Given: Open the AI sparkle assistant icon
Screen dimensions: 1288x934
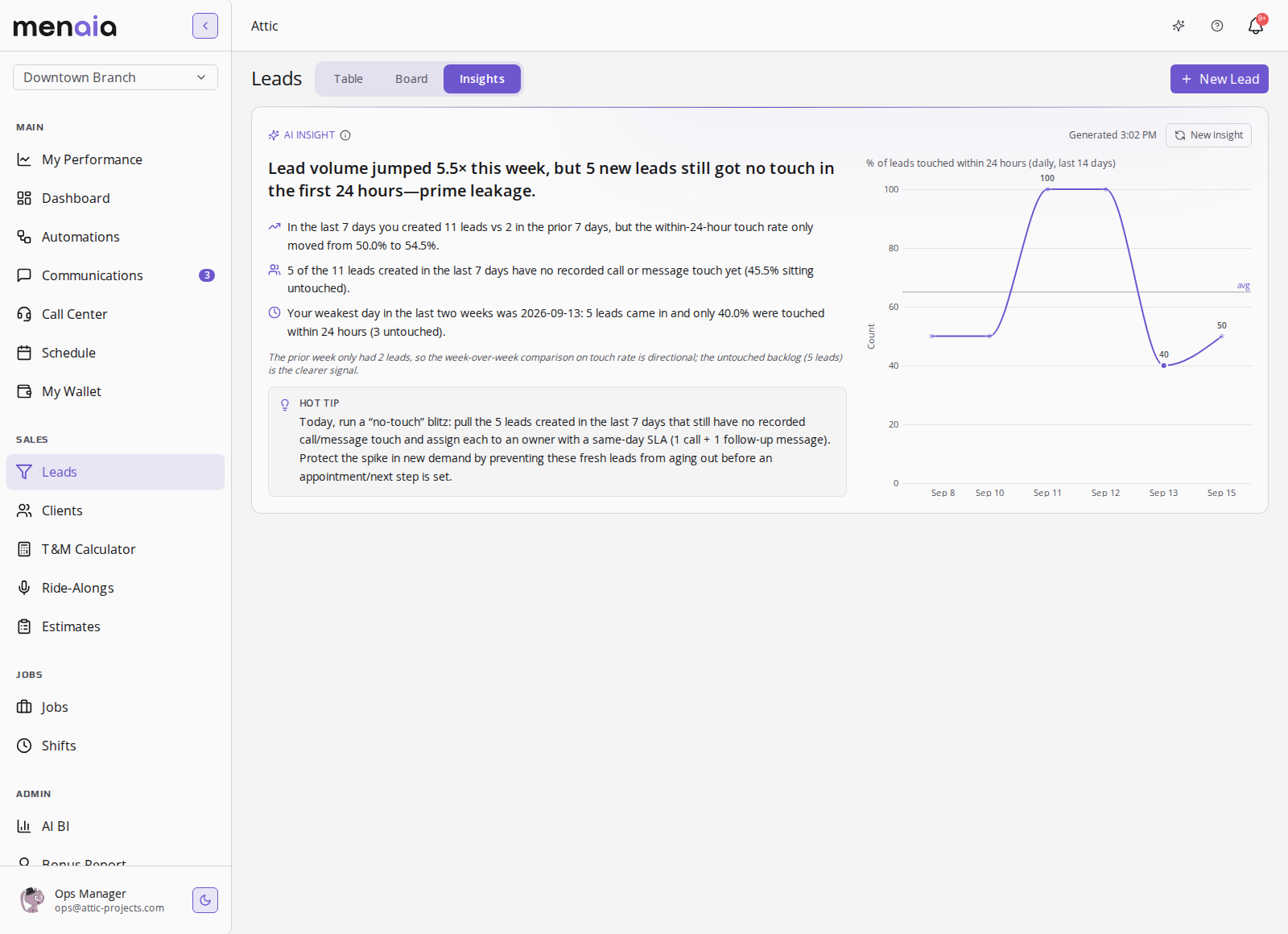Looking at the screenshot, I should tap(1179, 26).
